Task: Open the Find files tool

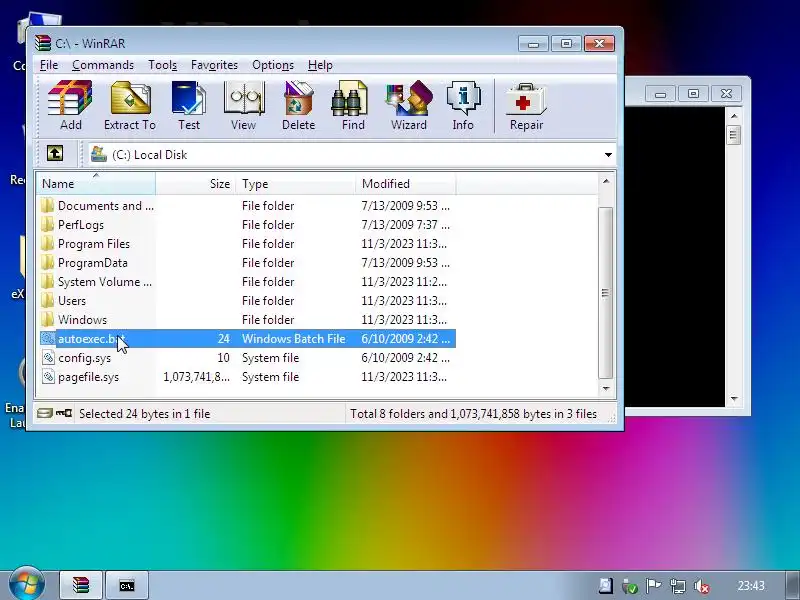Action: click(x=353, y=106)
